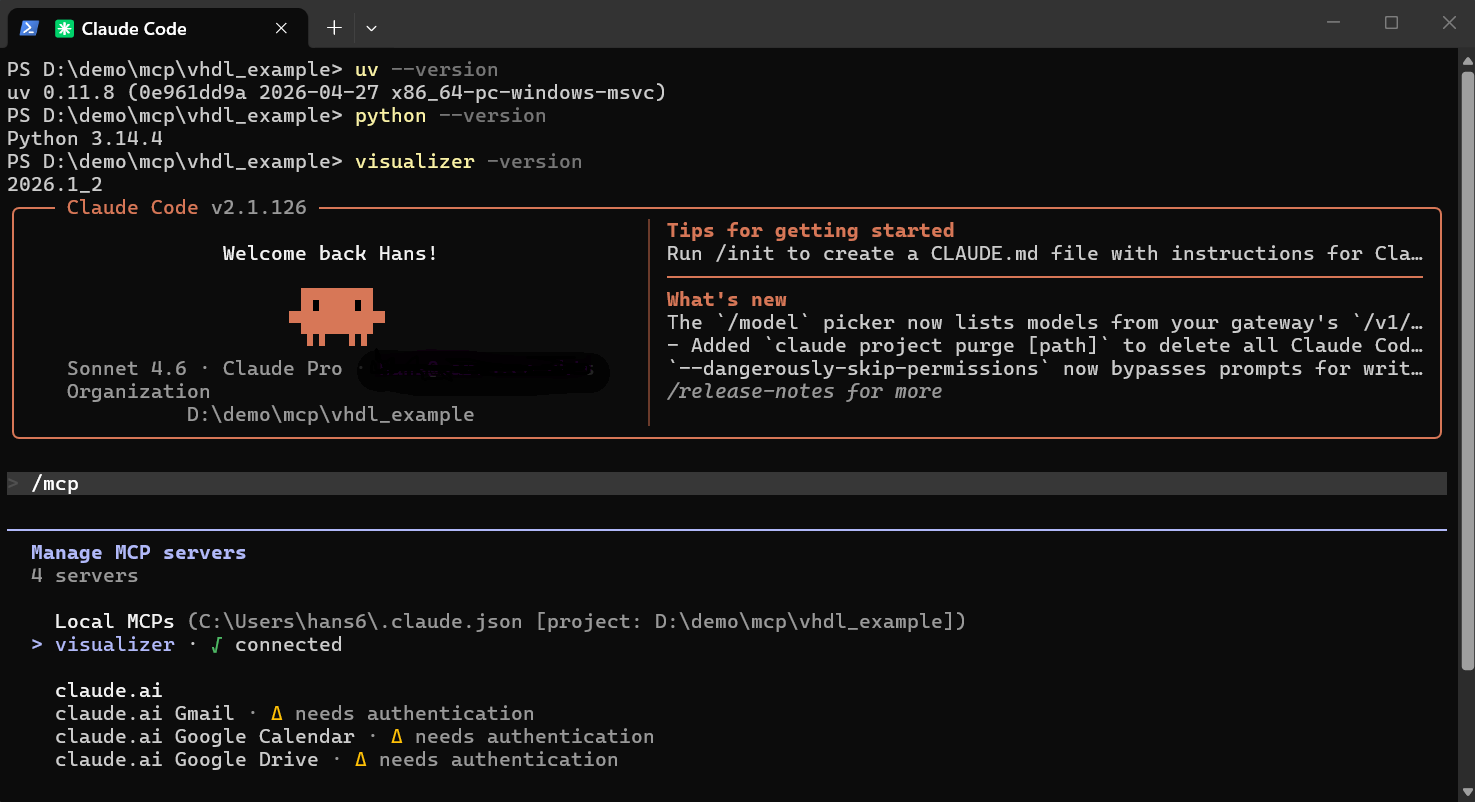Viewport: 1475px width, 802px height.
Task: Click the terminal vertical scrollbar thumb
Action: coord(1467,370)
